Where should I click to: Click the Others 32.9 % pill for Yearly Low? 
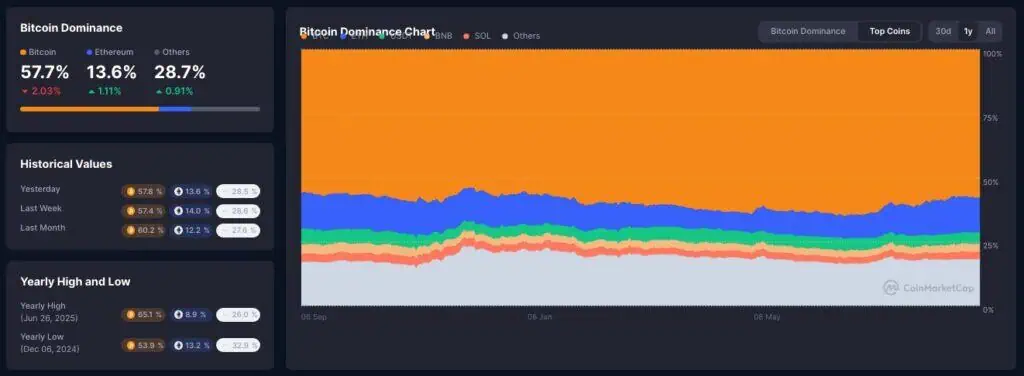point(238,345)
